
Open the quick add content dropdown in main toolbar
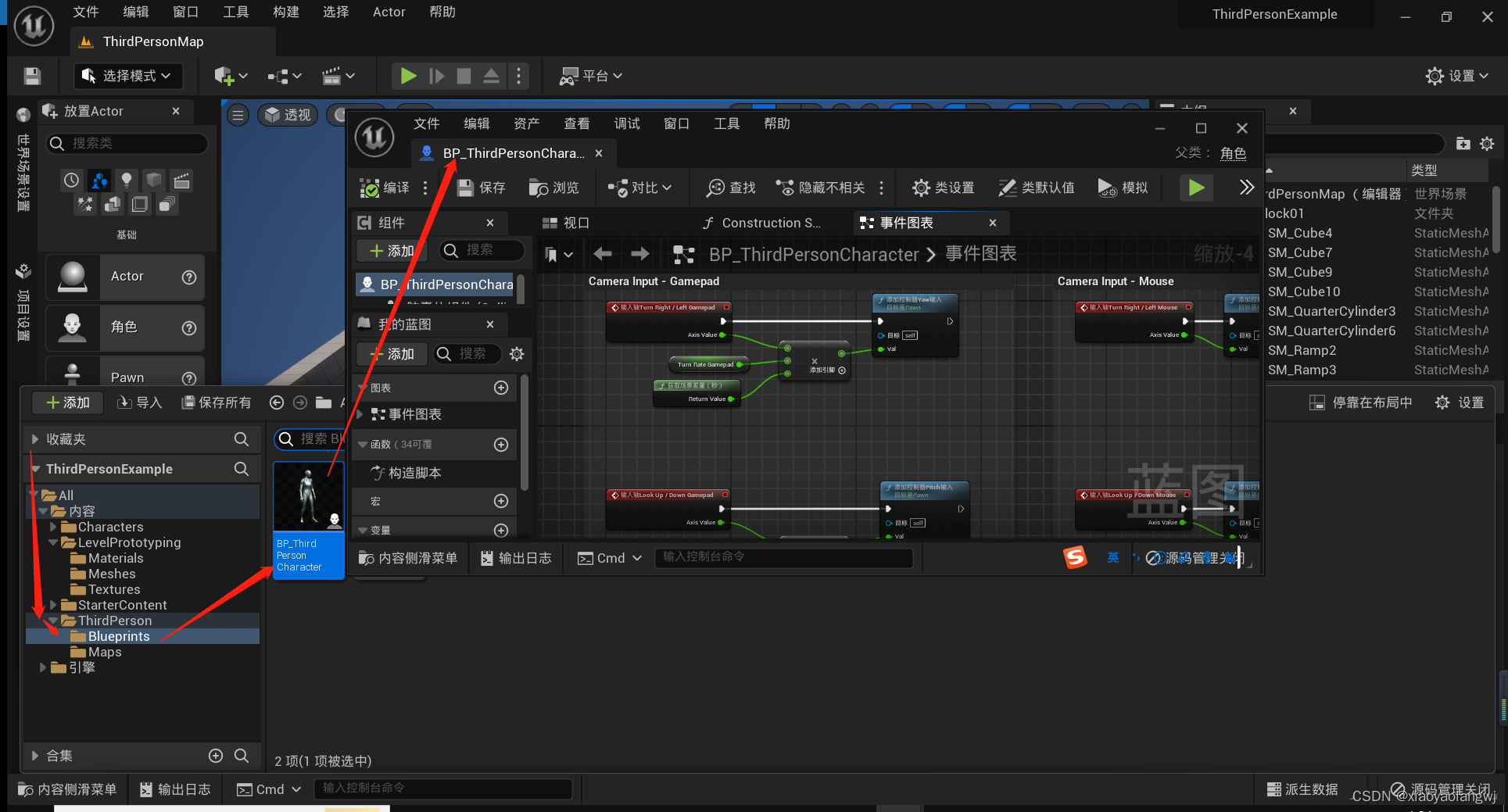coord(231,76)
